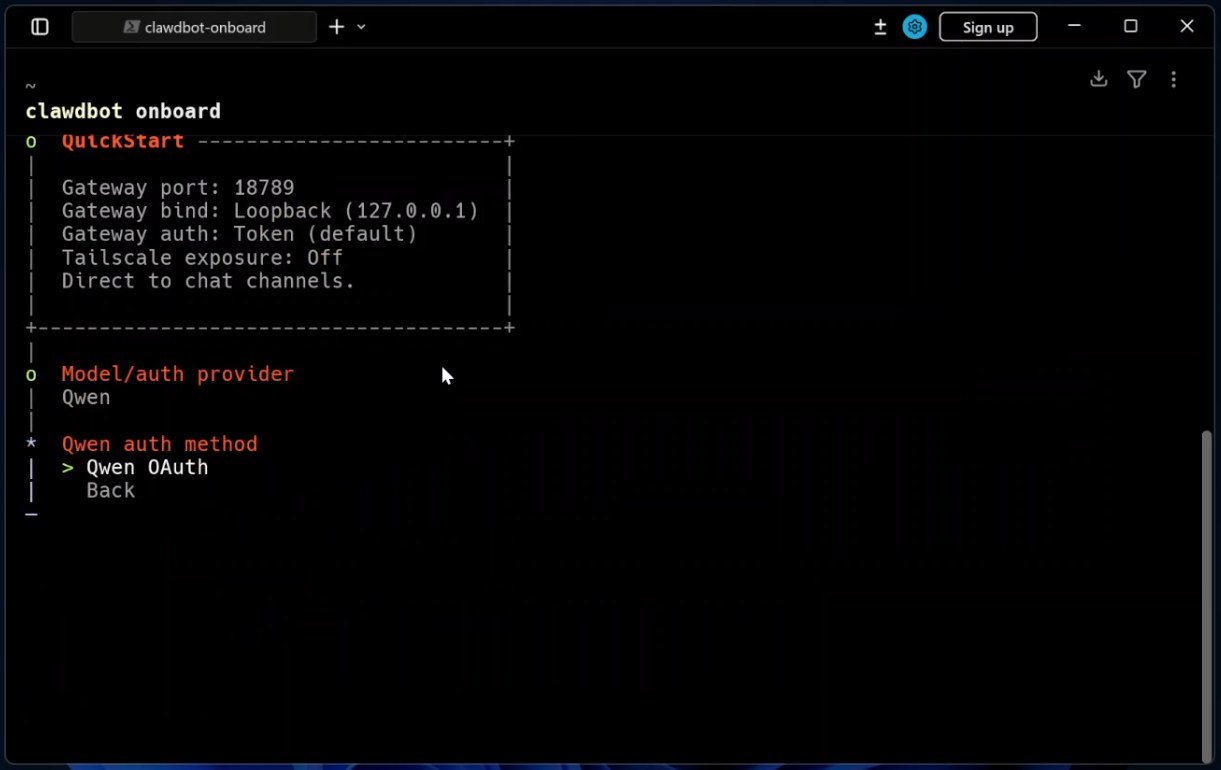Open the block filter funnel icon

tap(1136, 79)
